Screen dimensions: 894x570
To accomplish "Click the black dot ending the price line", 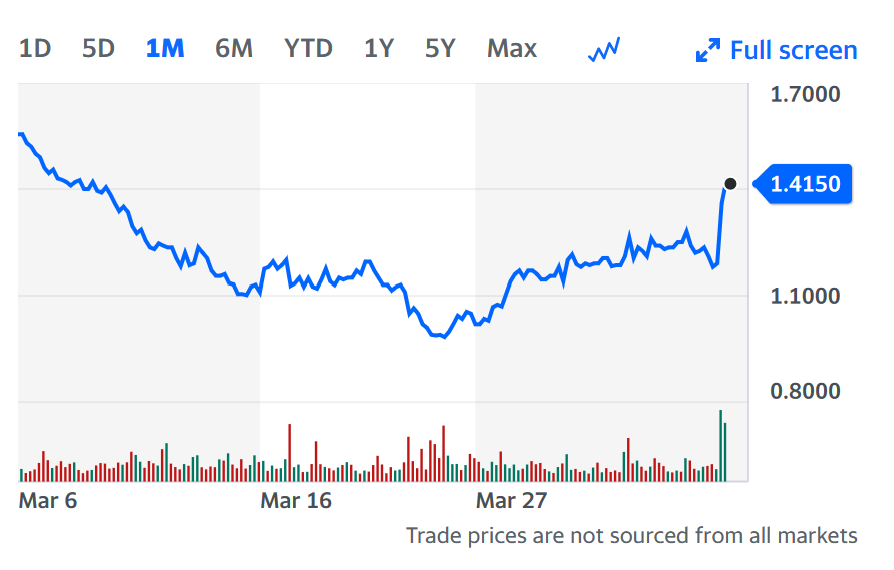I will 730,184.
